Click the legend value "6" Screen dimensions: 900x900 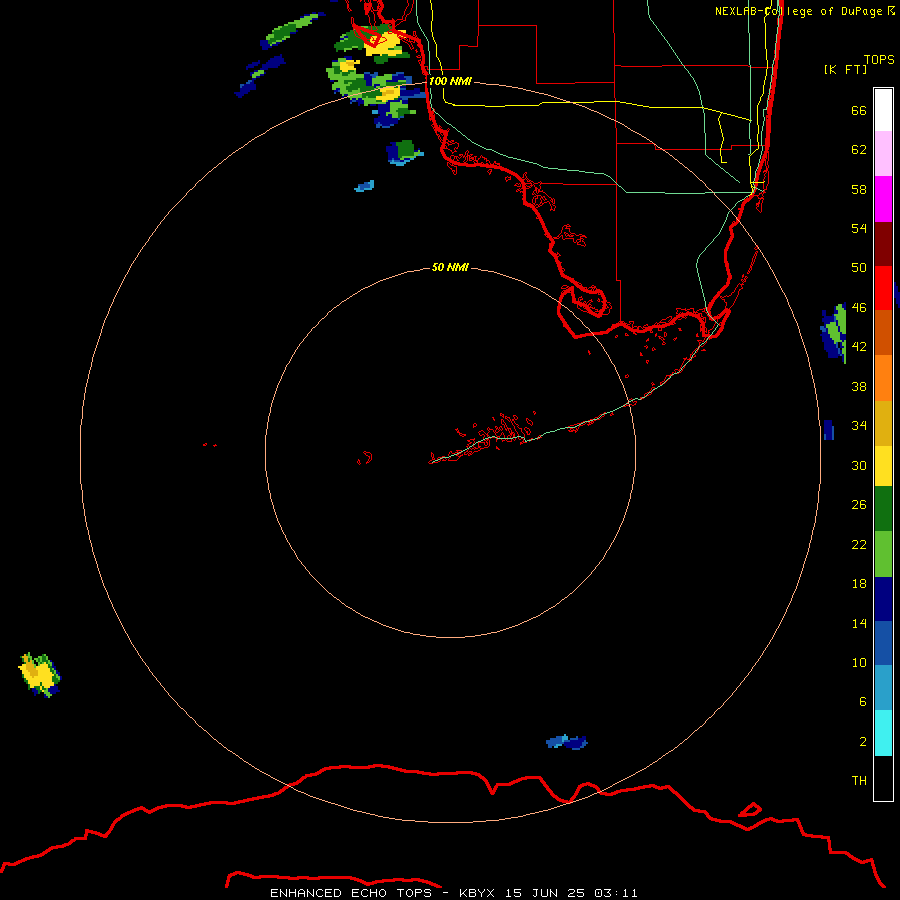pyautogui.click(x=863, y=702)
